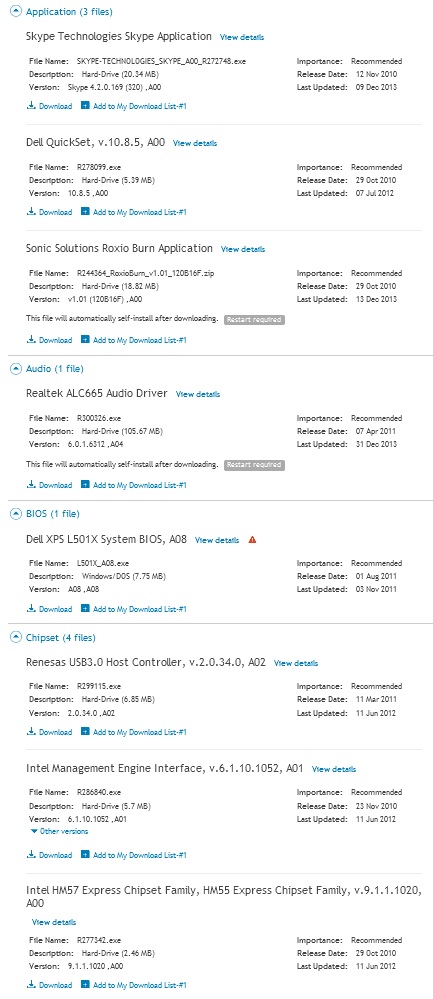This screenshot has height=999, width=433.
Task: Click download icon for Skype Application
Action: pos(31,106)
